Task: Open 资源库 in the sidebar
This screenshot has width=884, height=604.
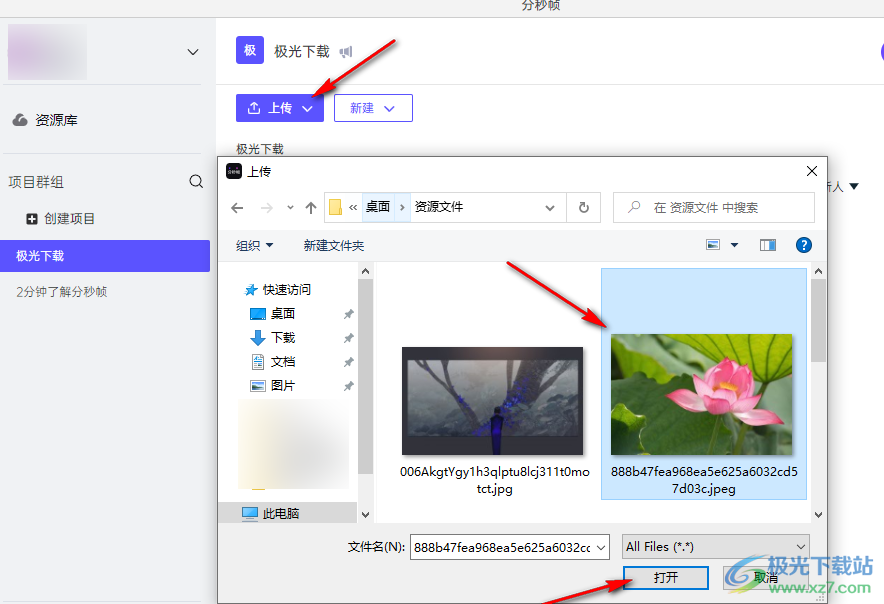Action: 46,120
